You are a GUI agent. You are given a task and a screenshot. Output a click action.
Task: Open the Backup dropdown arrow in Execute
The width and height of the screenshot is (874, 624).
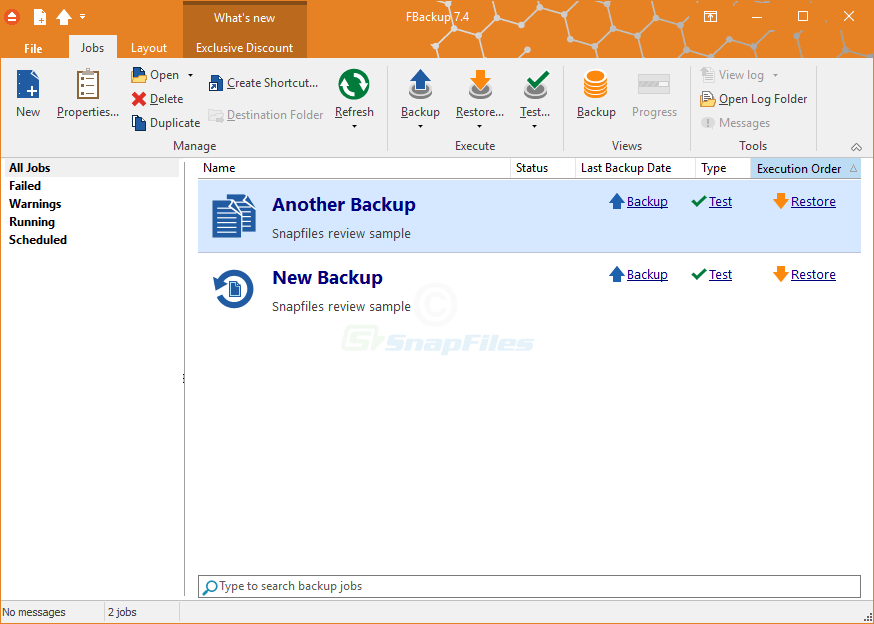coord(420,127)
